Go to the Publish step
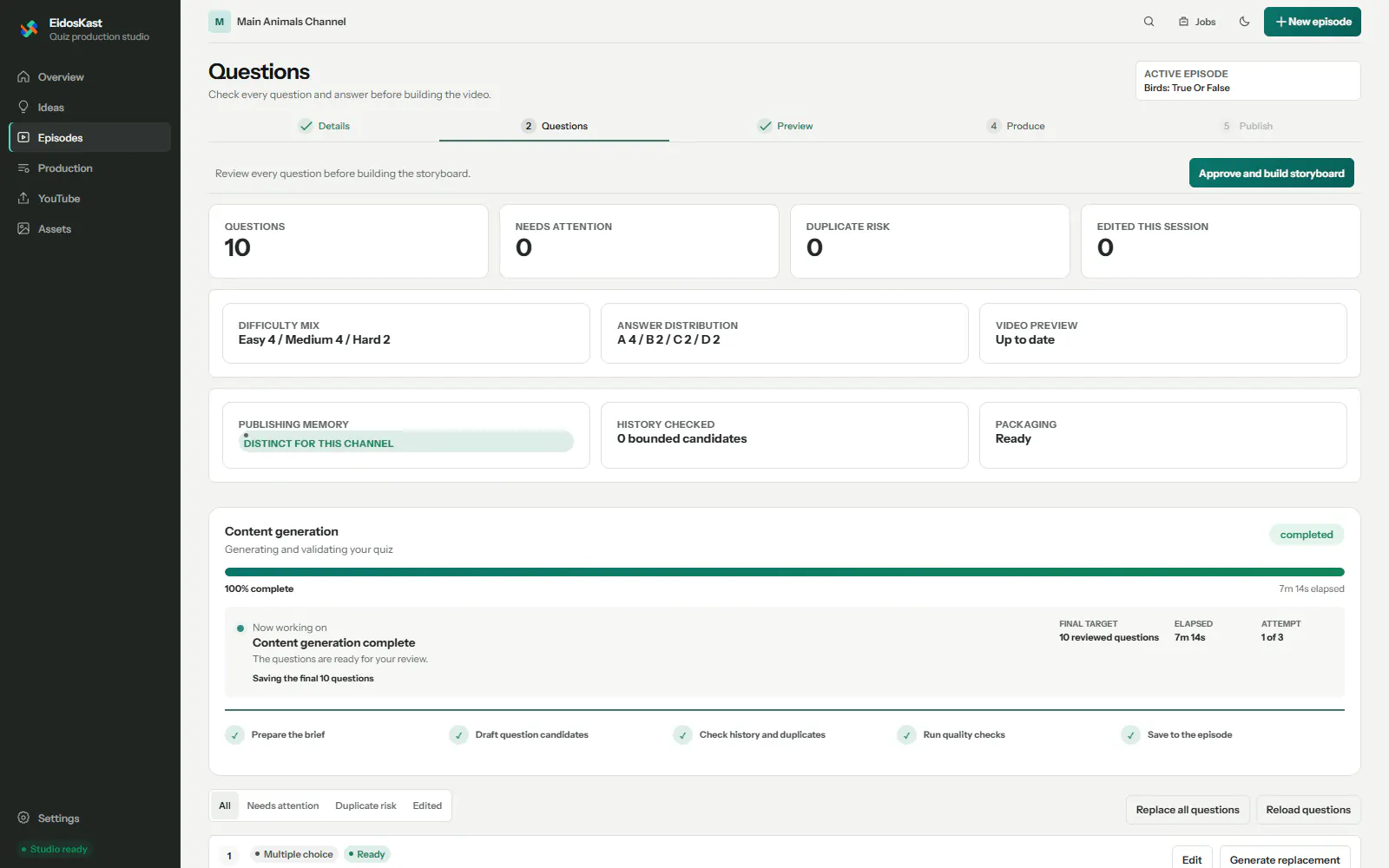Screen dimensions: 1389x868 (1246, 126)
